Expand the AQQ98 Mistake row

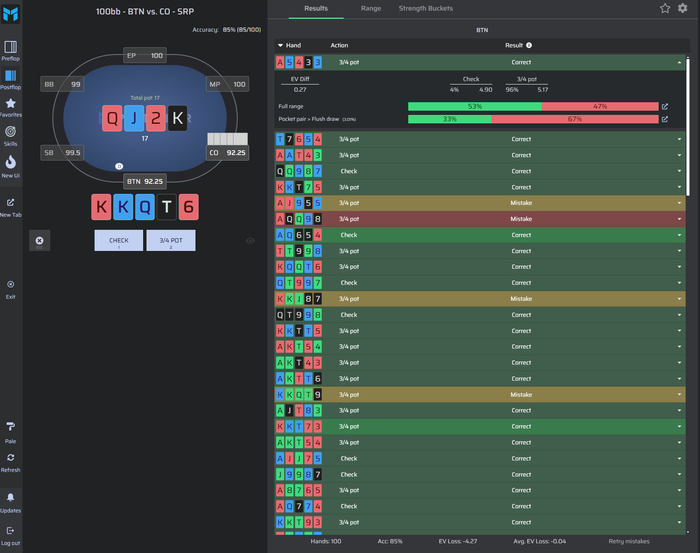[x=679, y=219]
